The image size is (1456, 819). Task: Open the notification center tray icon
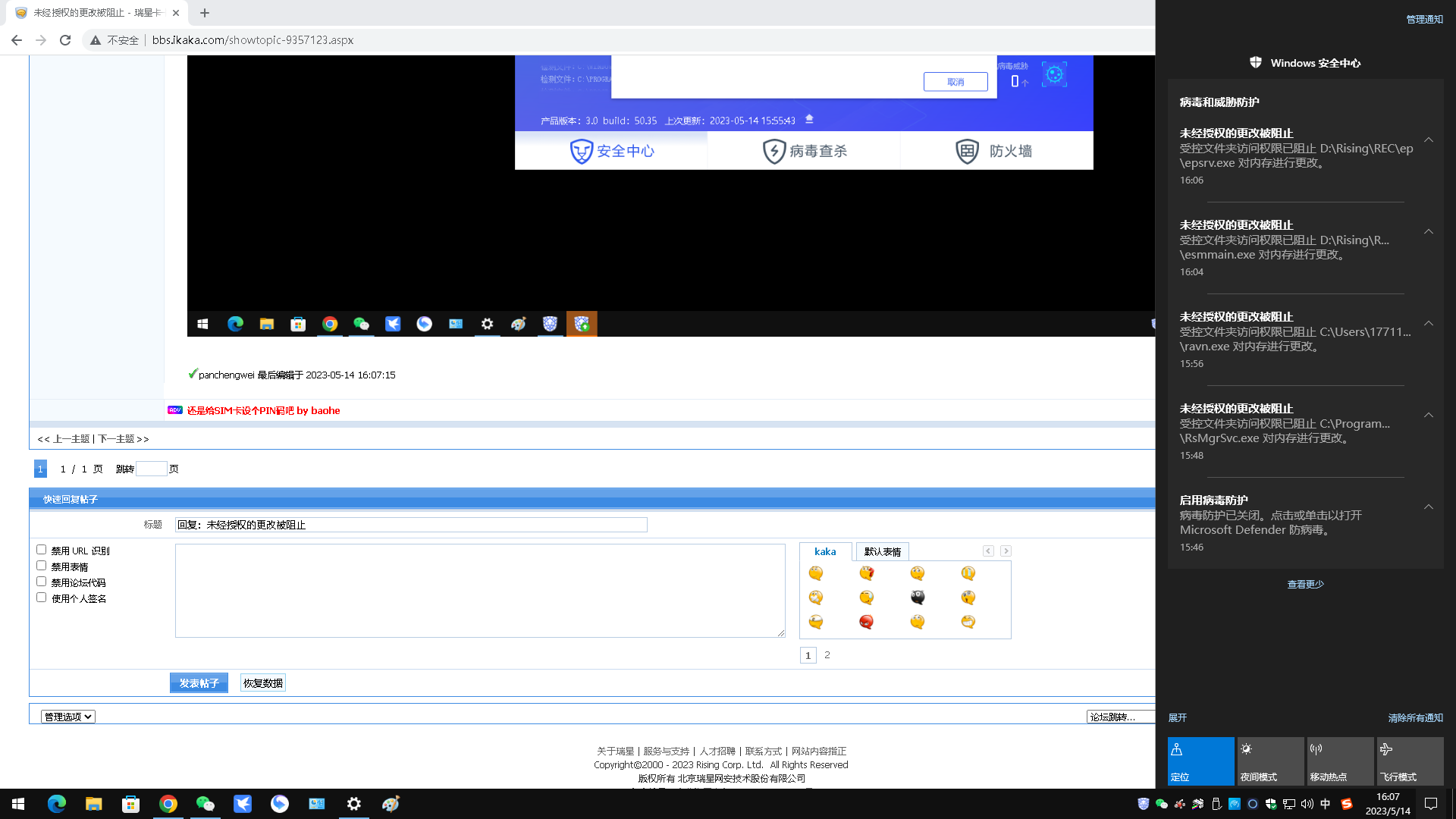coord(1431,804)
